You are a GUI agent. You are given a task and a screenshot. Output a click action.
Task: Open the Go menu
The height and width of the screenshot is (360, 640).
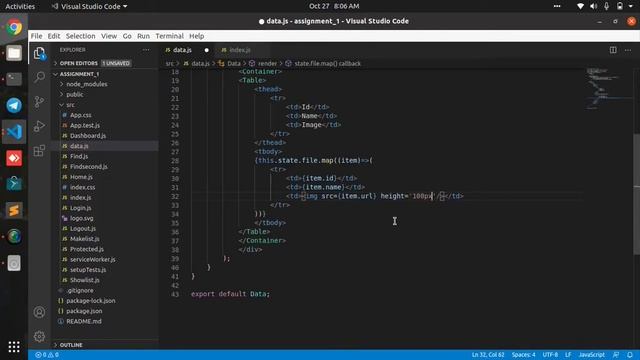pyautogui.click(x=127, y=36)
